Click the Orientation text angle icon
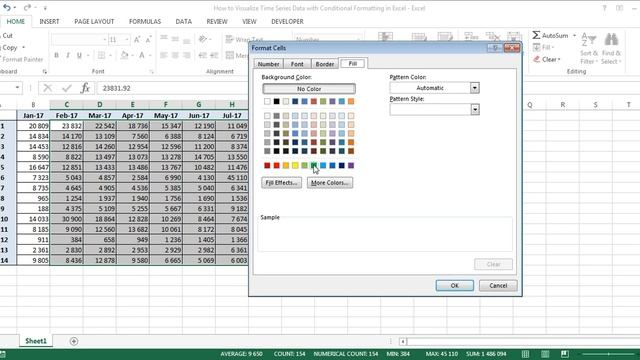 (203, 39)
